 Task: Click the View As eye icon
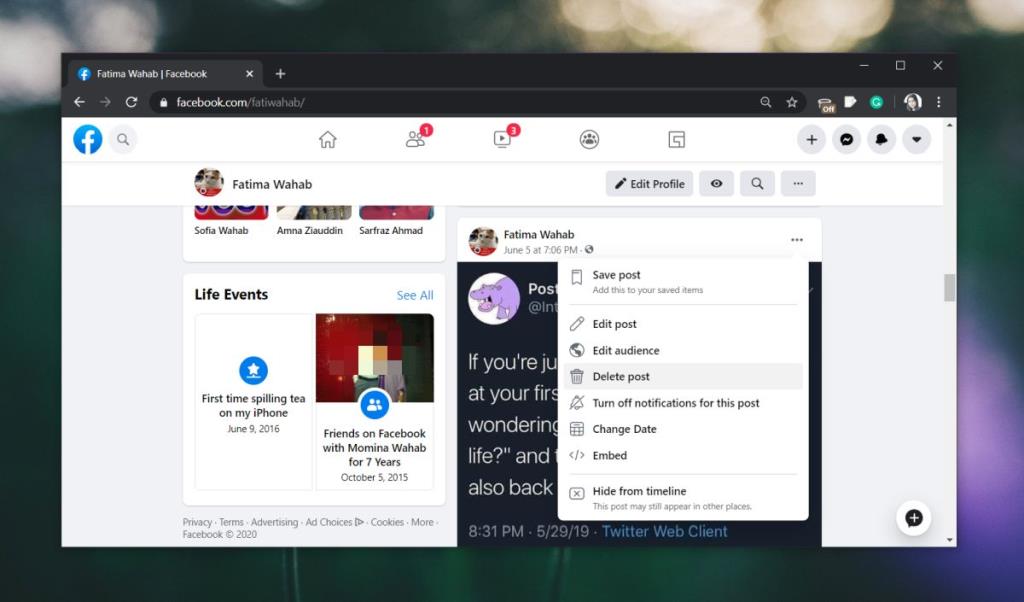[x=716, y=183]
